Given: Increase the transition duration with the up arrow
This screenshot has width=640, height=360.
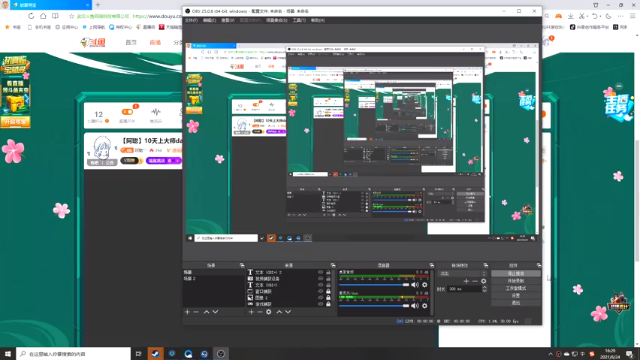Looking at the screenshot, I should [x=484, y=287].
